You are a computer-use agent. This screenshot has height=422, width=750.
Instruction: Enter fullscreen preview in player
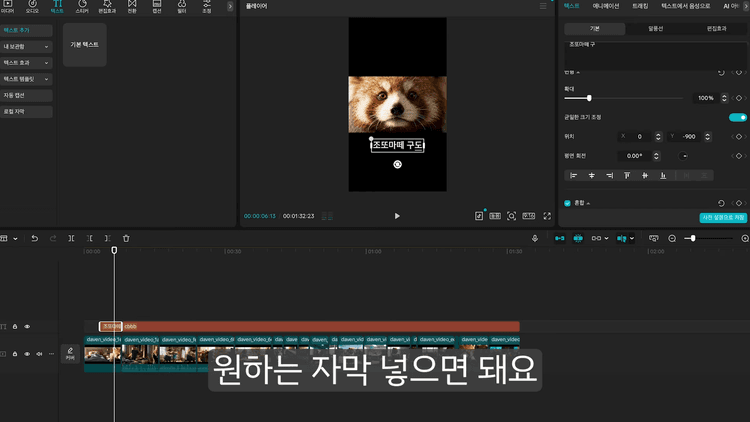[x=547, y=216]
